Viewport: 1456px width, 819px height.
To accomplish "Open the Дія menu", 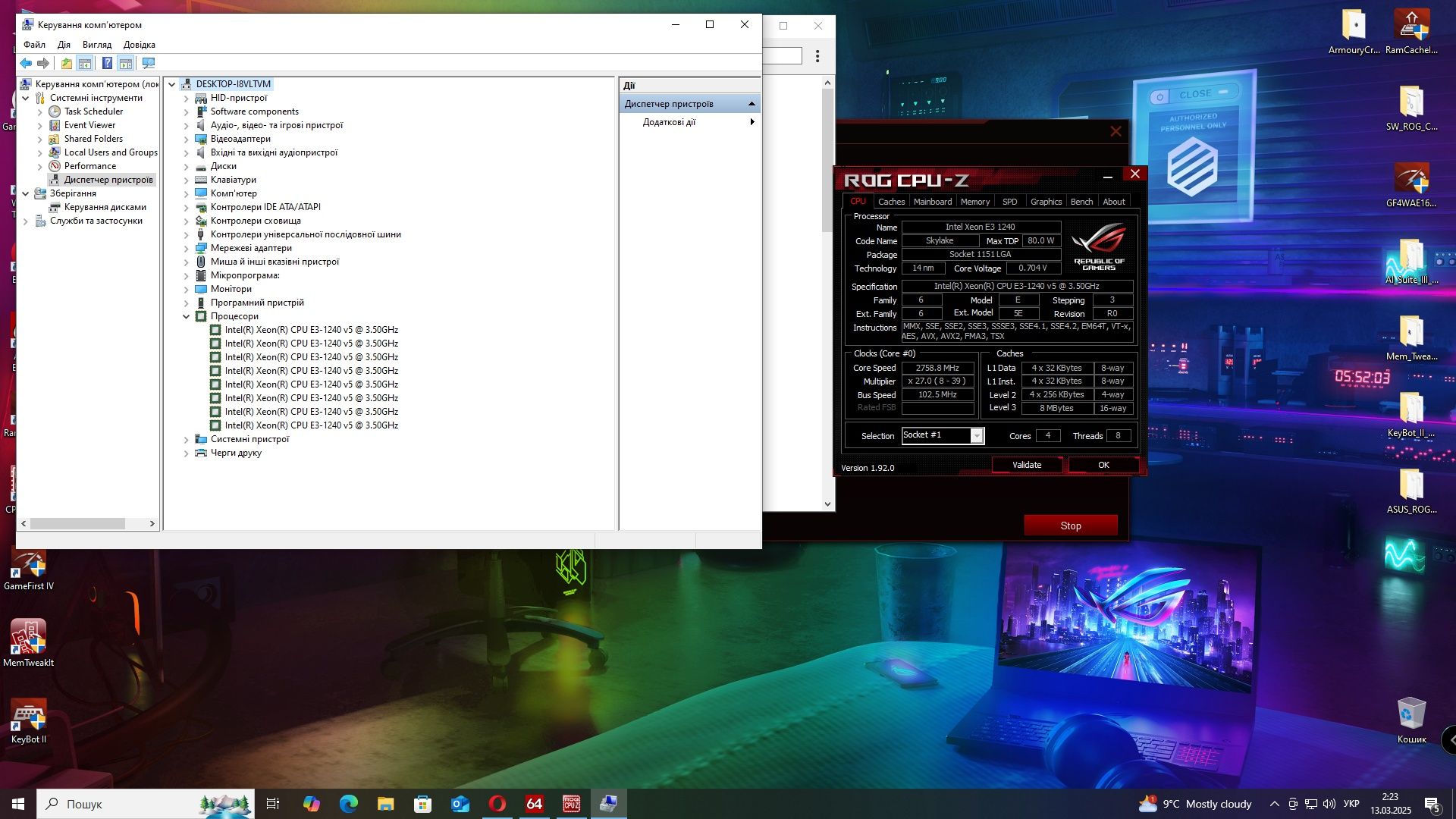I will pyautogui.click(x=64, y=45).
